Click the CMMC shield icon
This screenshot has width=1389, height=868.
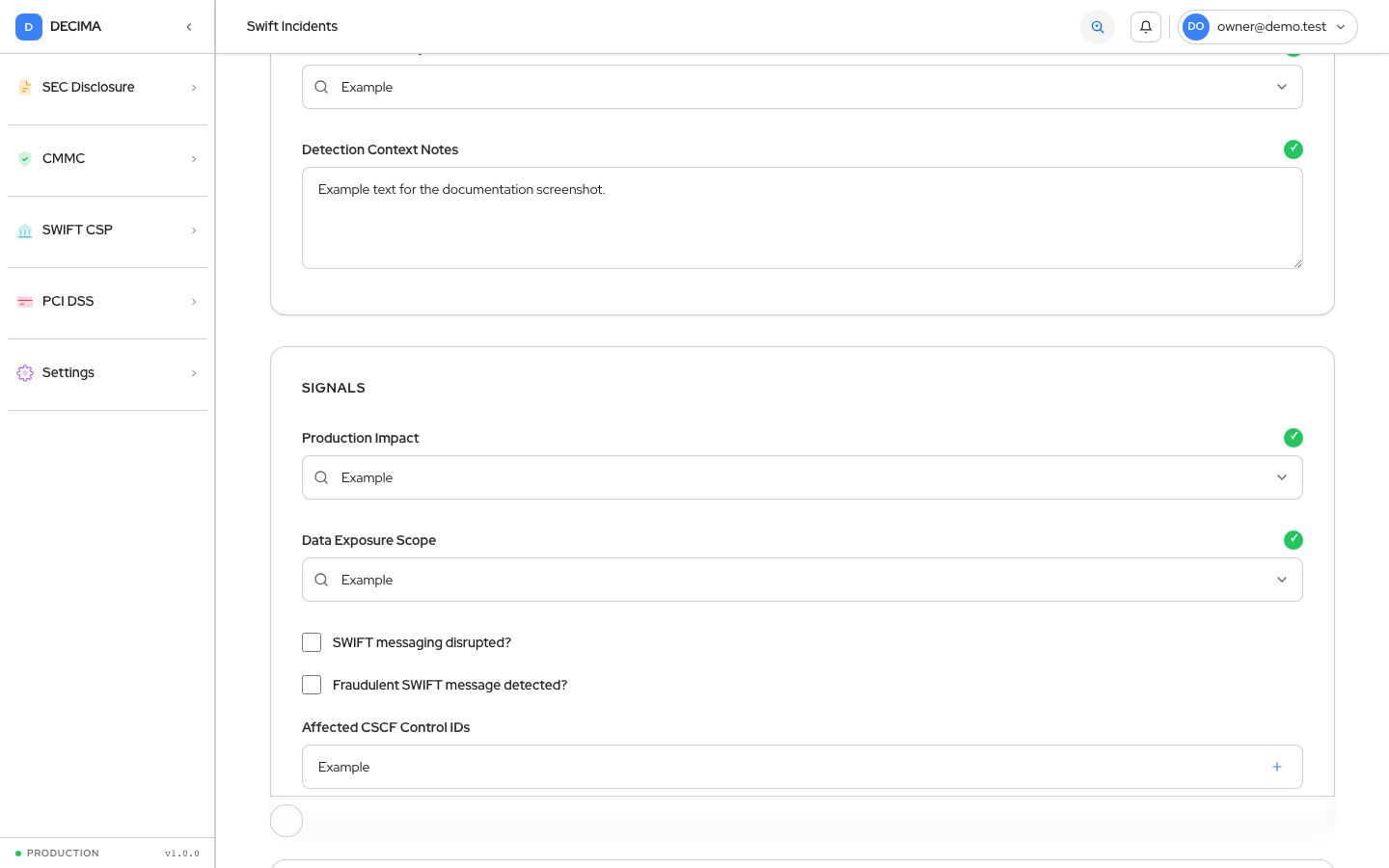pos(25,159)
